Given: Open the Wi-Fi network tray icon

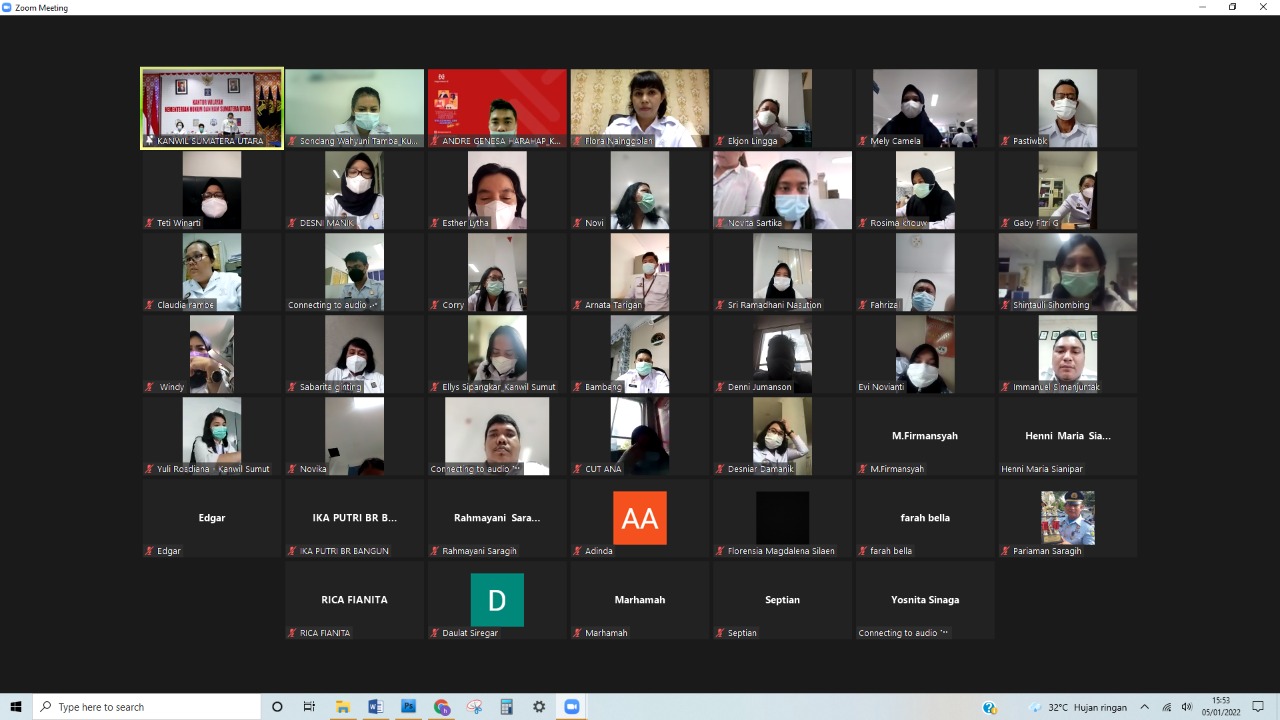Looking at the screenshot, I should click(x=1166, y=707).
